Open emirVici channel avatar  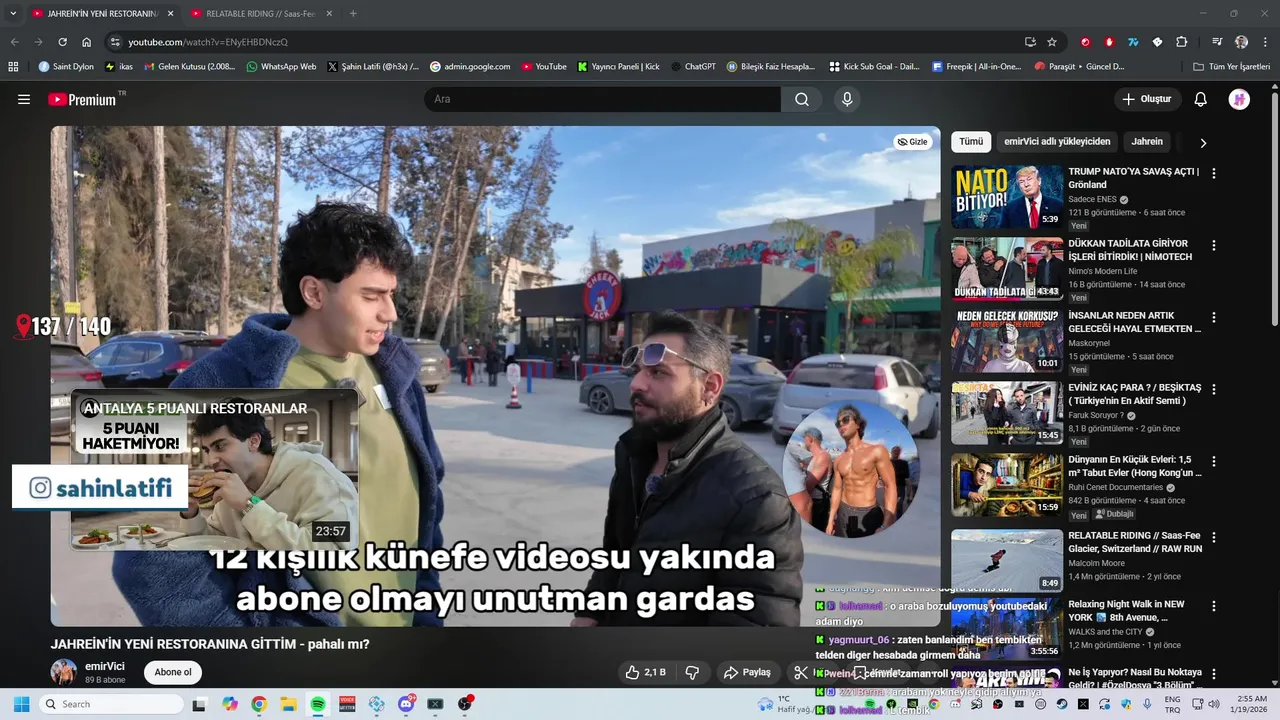point(64,672)
